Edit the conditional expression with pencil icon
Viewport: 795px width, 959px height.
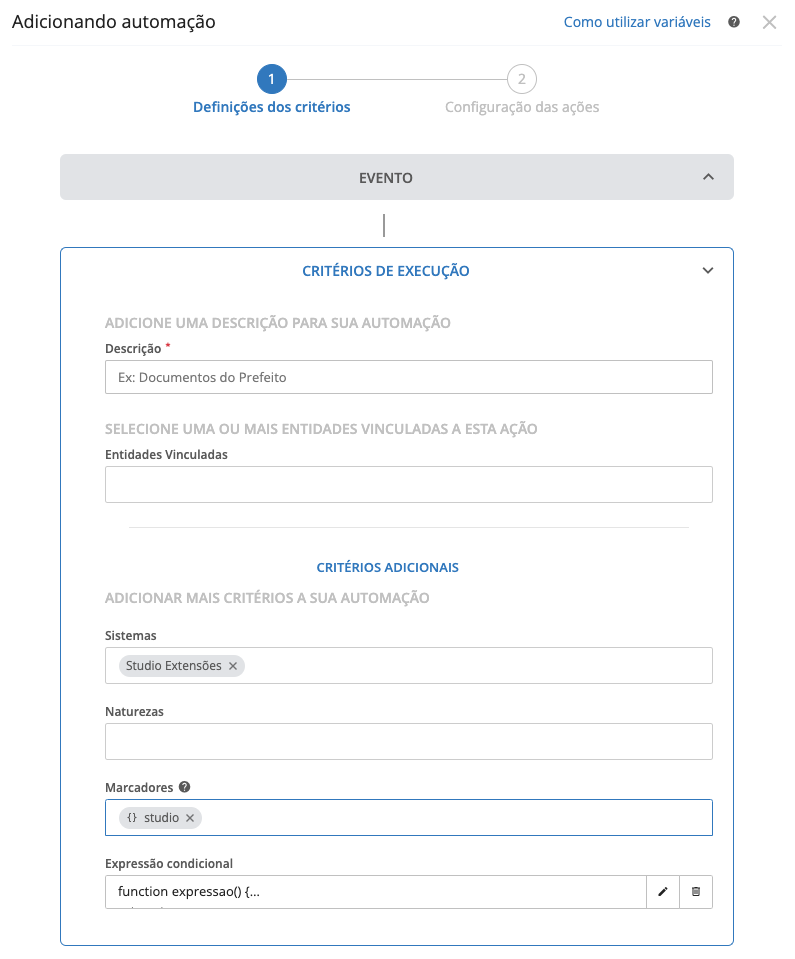662,892
